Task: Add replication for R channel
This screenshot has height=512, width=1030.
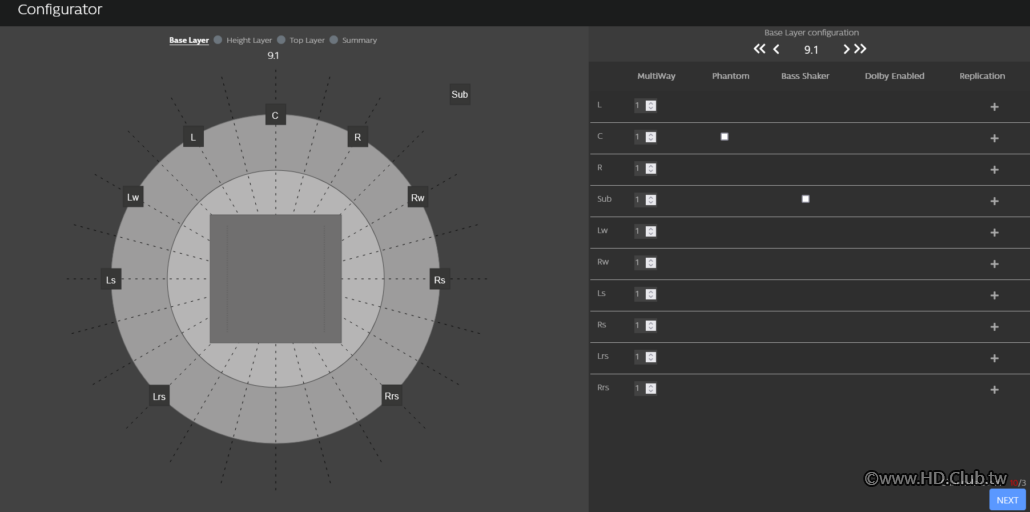Action: [x=994, y=170]
